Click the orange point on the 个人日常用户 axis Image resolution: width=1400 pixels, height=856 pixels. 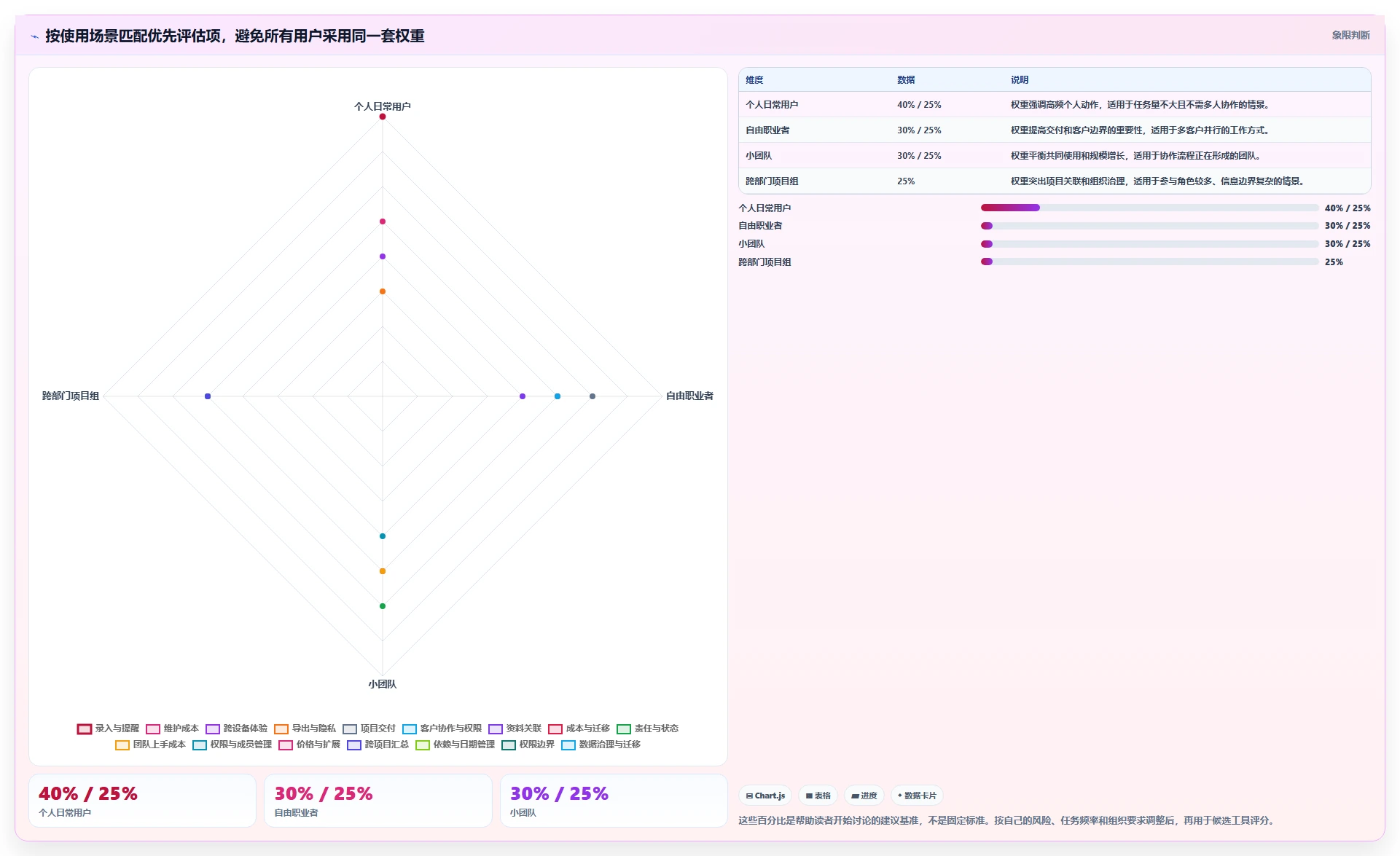point(382,291)
